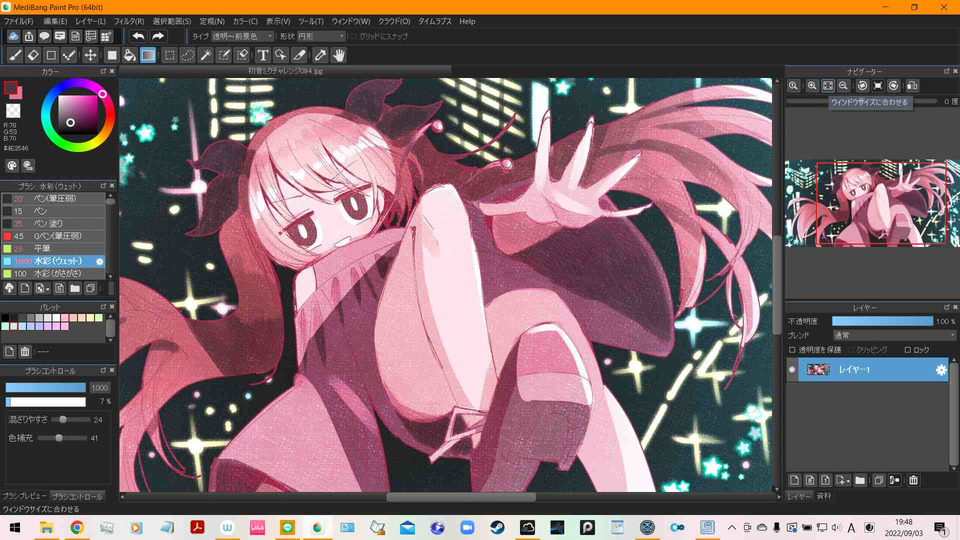960x540 pixels.
Task: Zoom out on the Navigator panel
Action: tap(843, 86)
